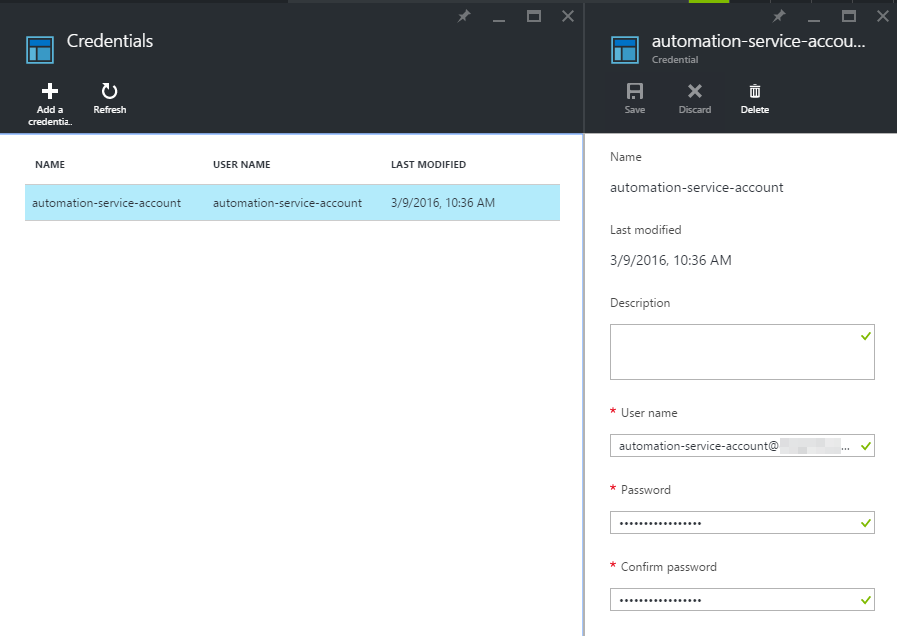Click the user name cell in the row
897x636 pixels.
pos(287,203)
